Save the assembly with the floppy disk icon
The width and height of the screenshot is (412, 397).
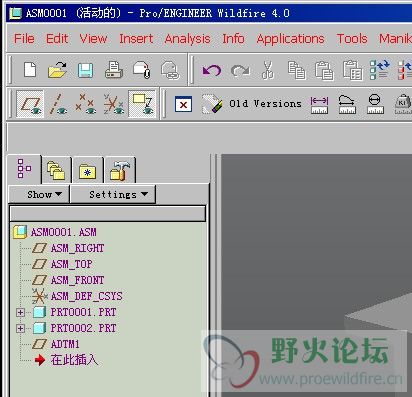pyautogui.click(x=85, y=70)
